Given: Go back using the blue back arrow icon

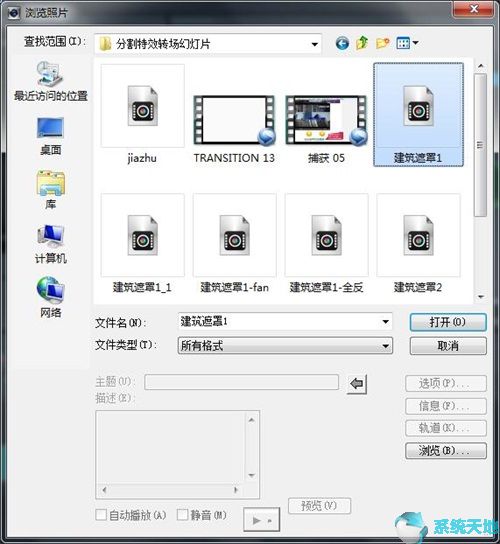Looking at the screenshot, I should (342, 43).
